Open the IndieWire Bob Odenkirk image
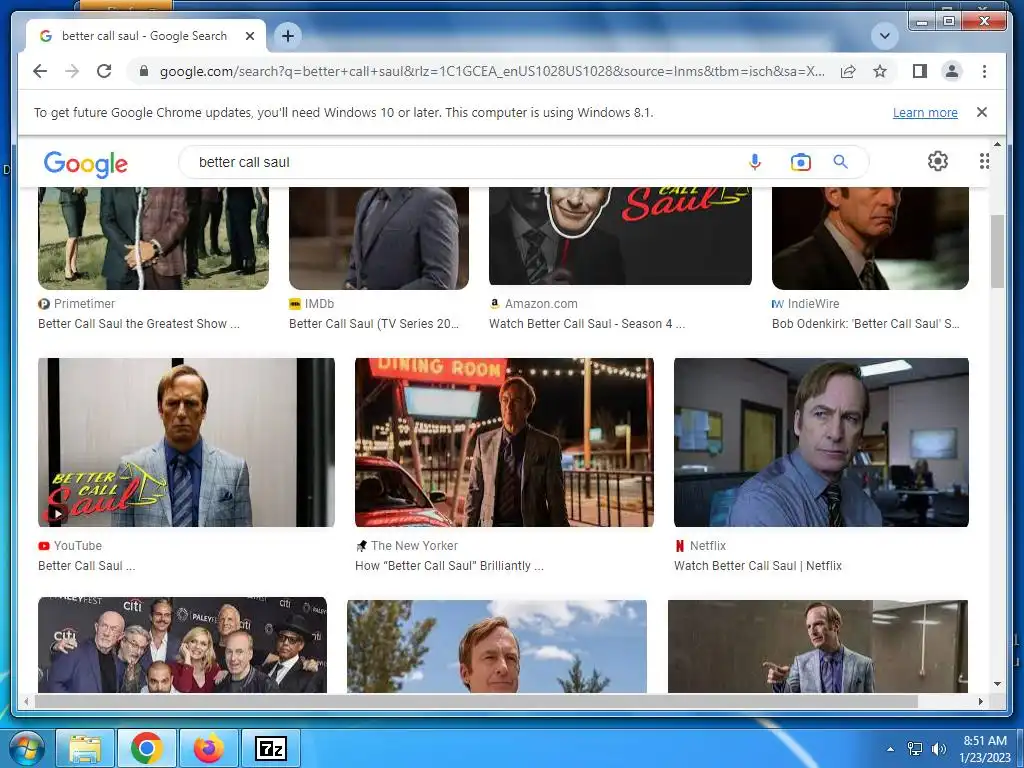Viewport: 1024px width, 768px height. point(870,238)
